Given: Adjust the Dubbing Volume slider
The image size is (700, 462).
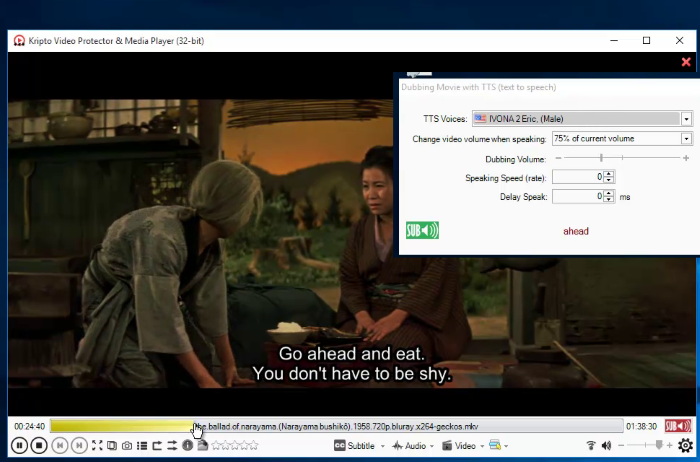Looking at the screenshot, I should (x=622, y=158).
